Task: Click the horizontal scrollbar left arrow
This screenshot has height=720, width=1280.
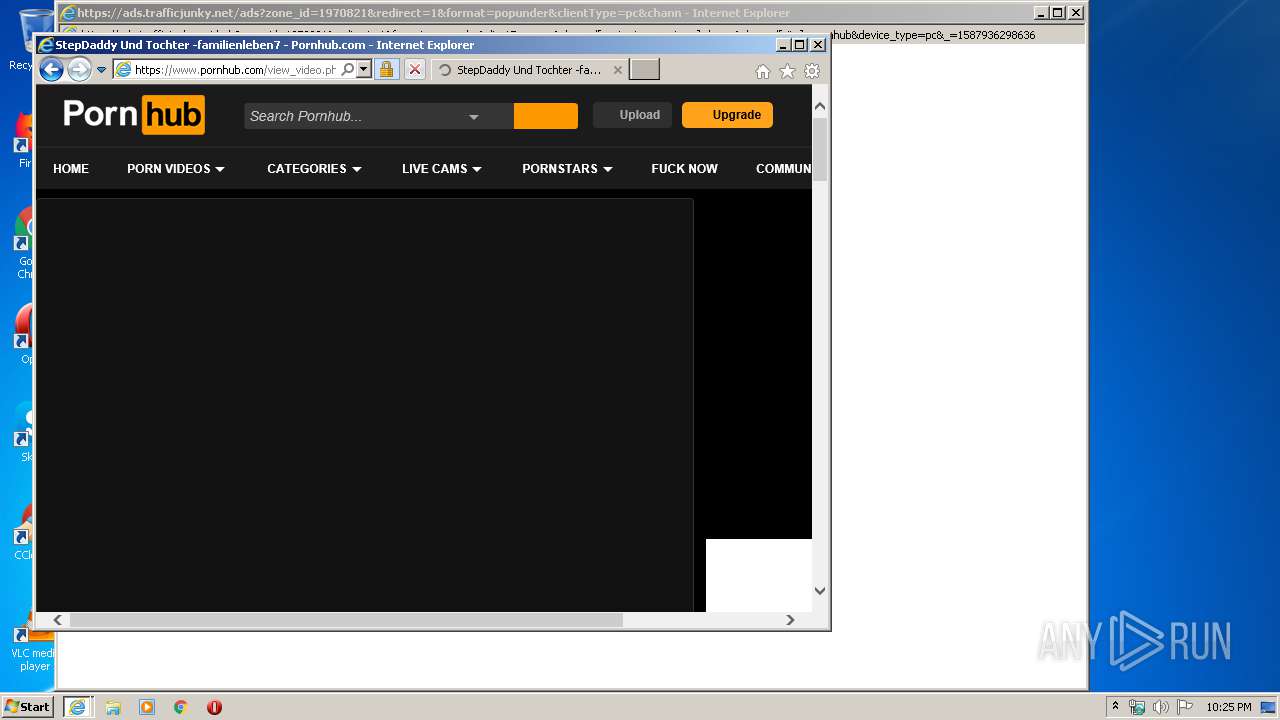Action: (x=58, y=620)
